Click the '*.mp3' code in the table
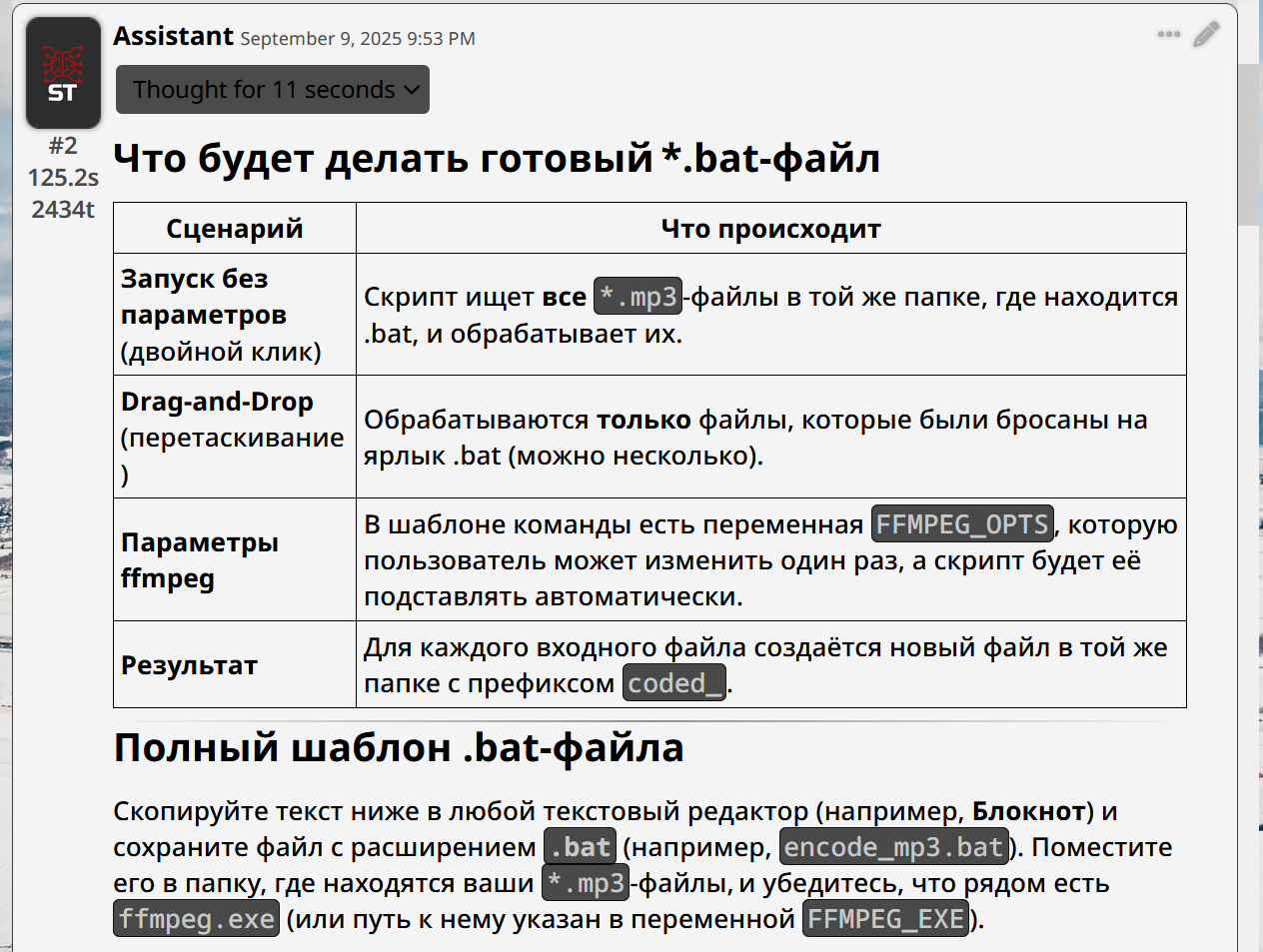 637,297
